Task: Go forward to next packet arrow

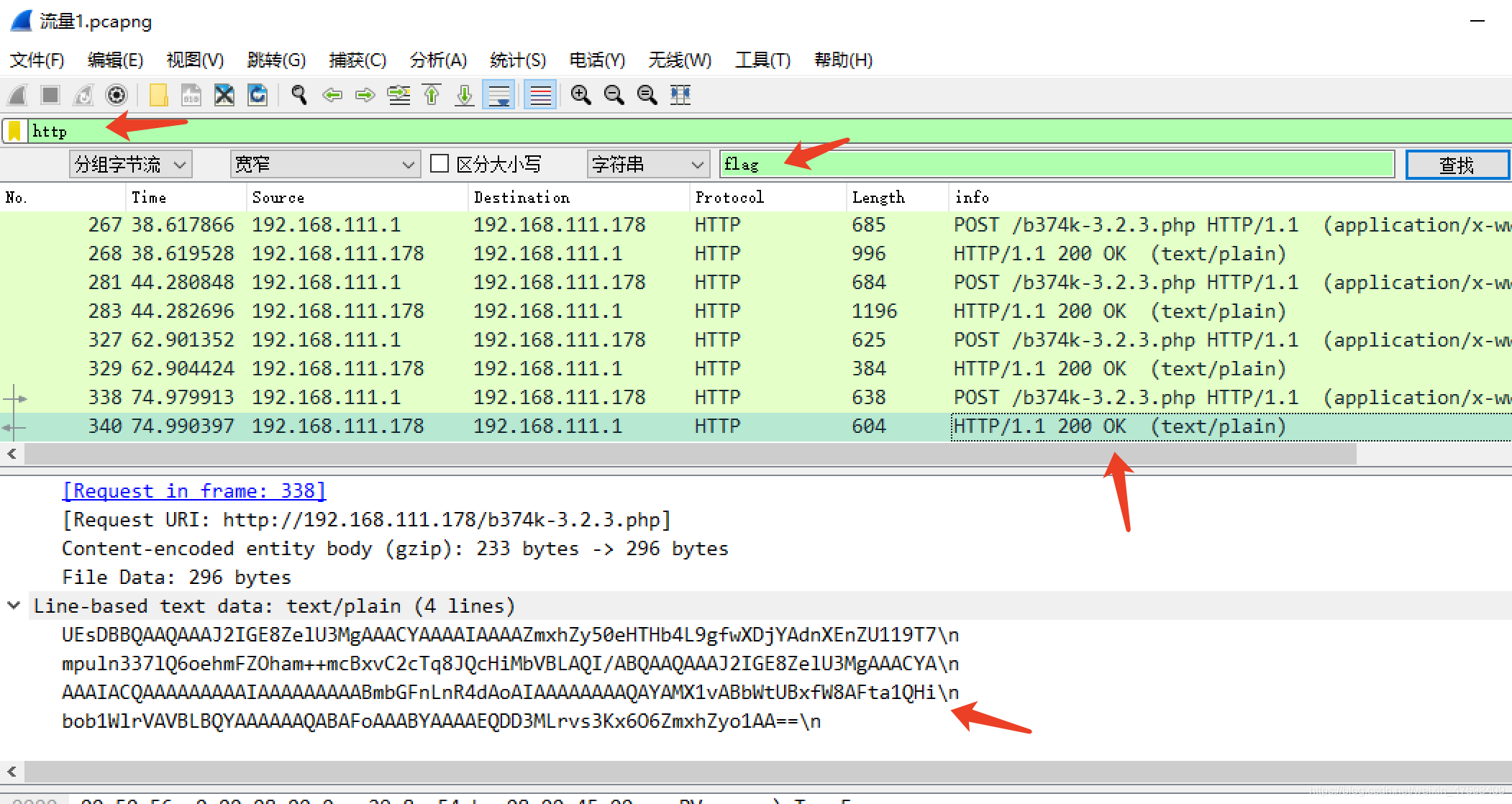Action: click(365, 95)
